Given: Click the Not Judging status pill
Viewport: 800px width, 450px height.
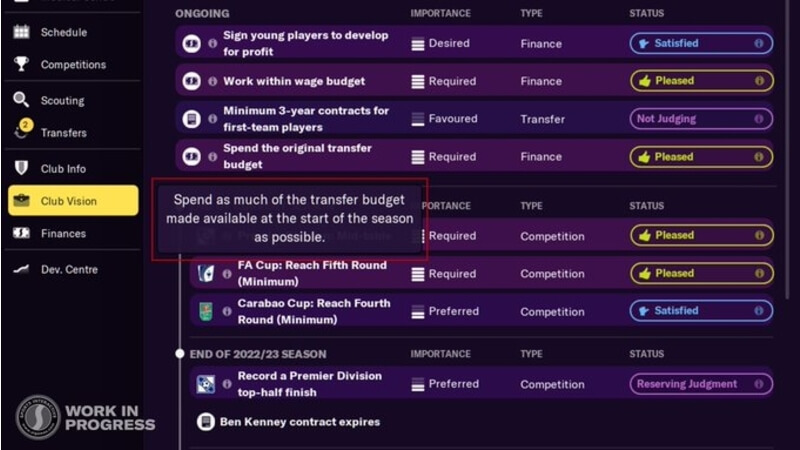Looking at the screenshot, I should click(x=700, y=119).
